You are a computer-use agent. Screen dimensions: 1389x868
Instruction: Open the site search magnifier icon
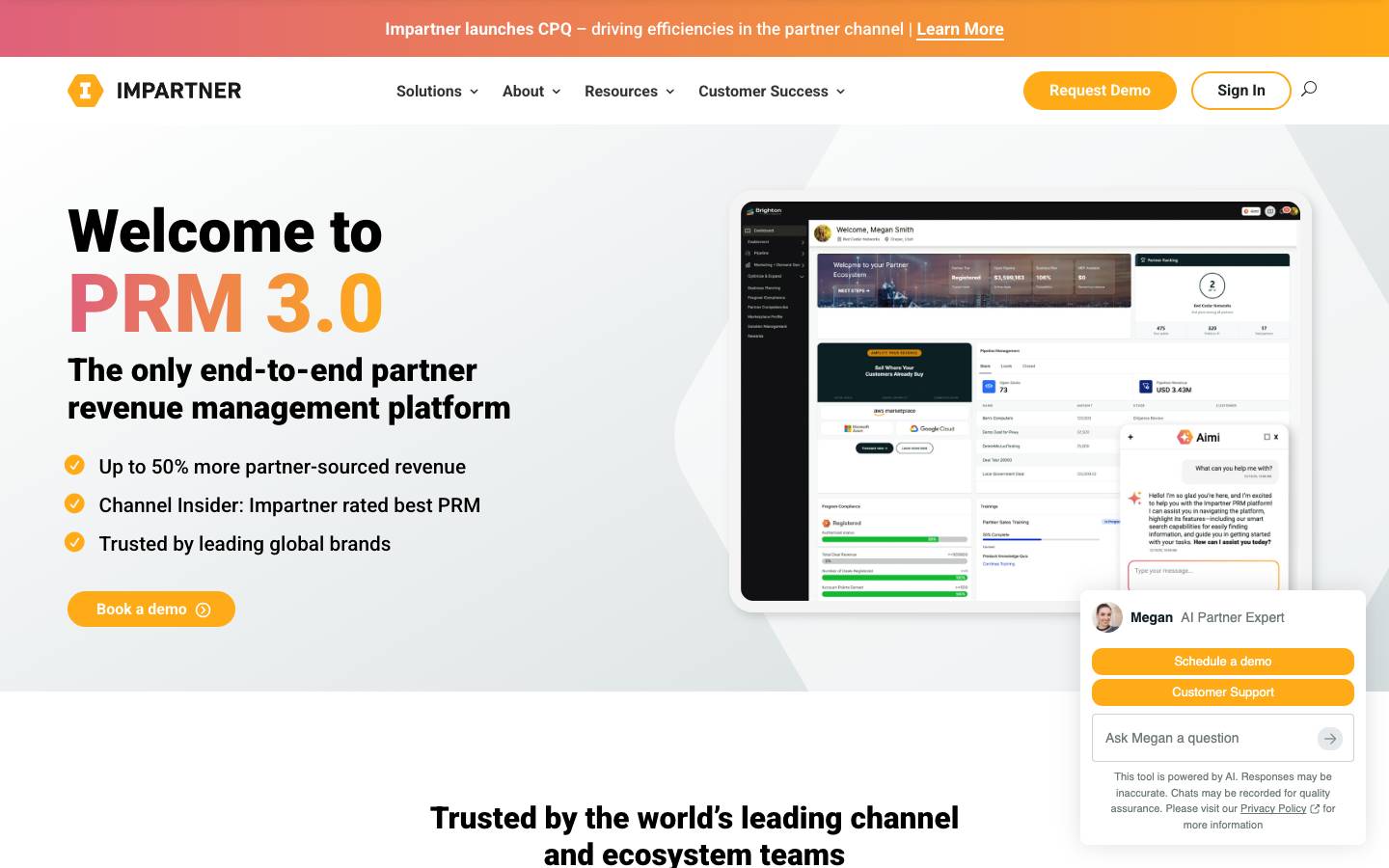point(1309,89)
